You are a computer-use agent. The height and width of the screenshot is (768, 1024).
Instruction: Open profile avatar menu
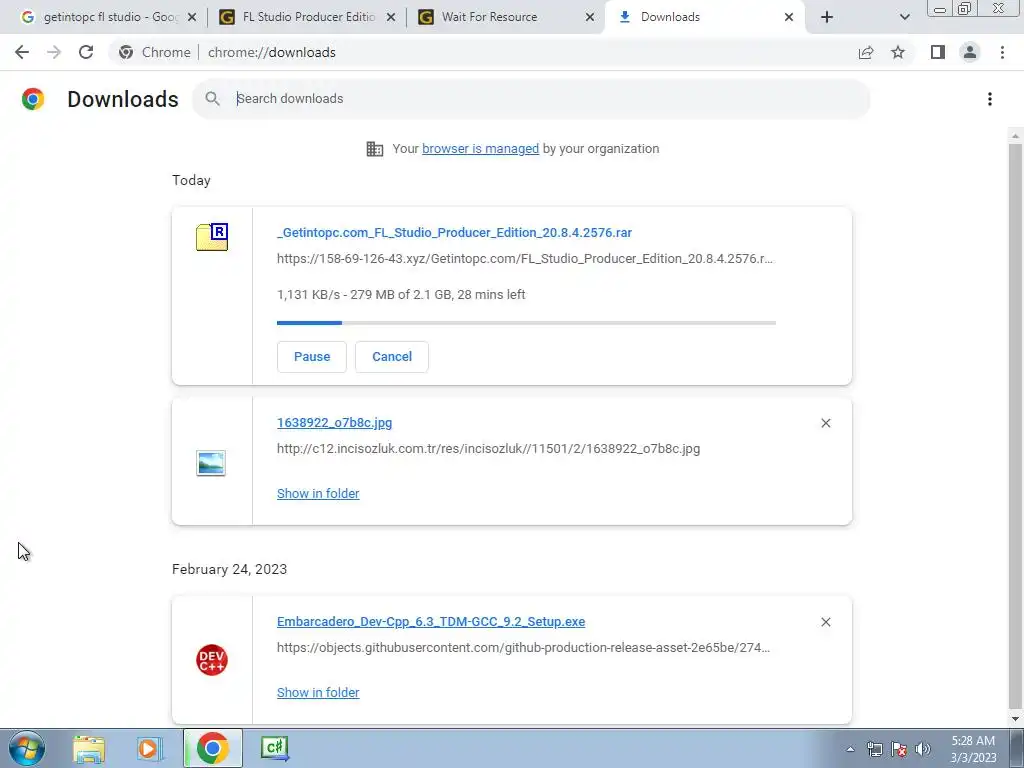pyautogui.click(x=970, y=52)
